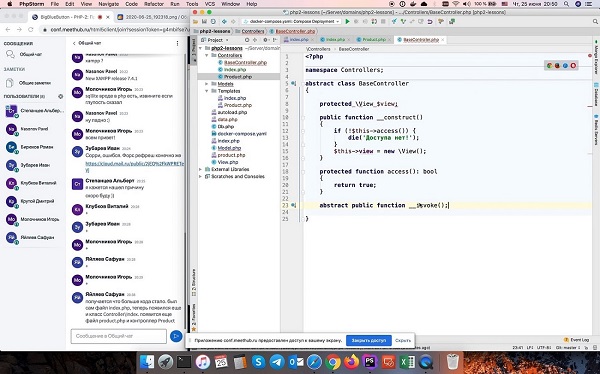Switch to the Product.php editor tab

click(x=373, y=40)
